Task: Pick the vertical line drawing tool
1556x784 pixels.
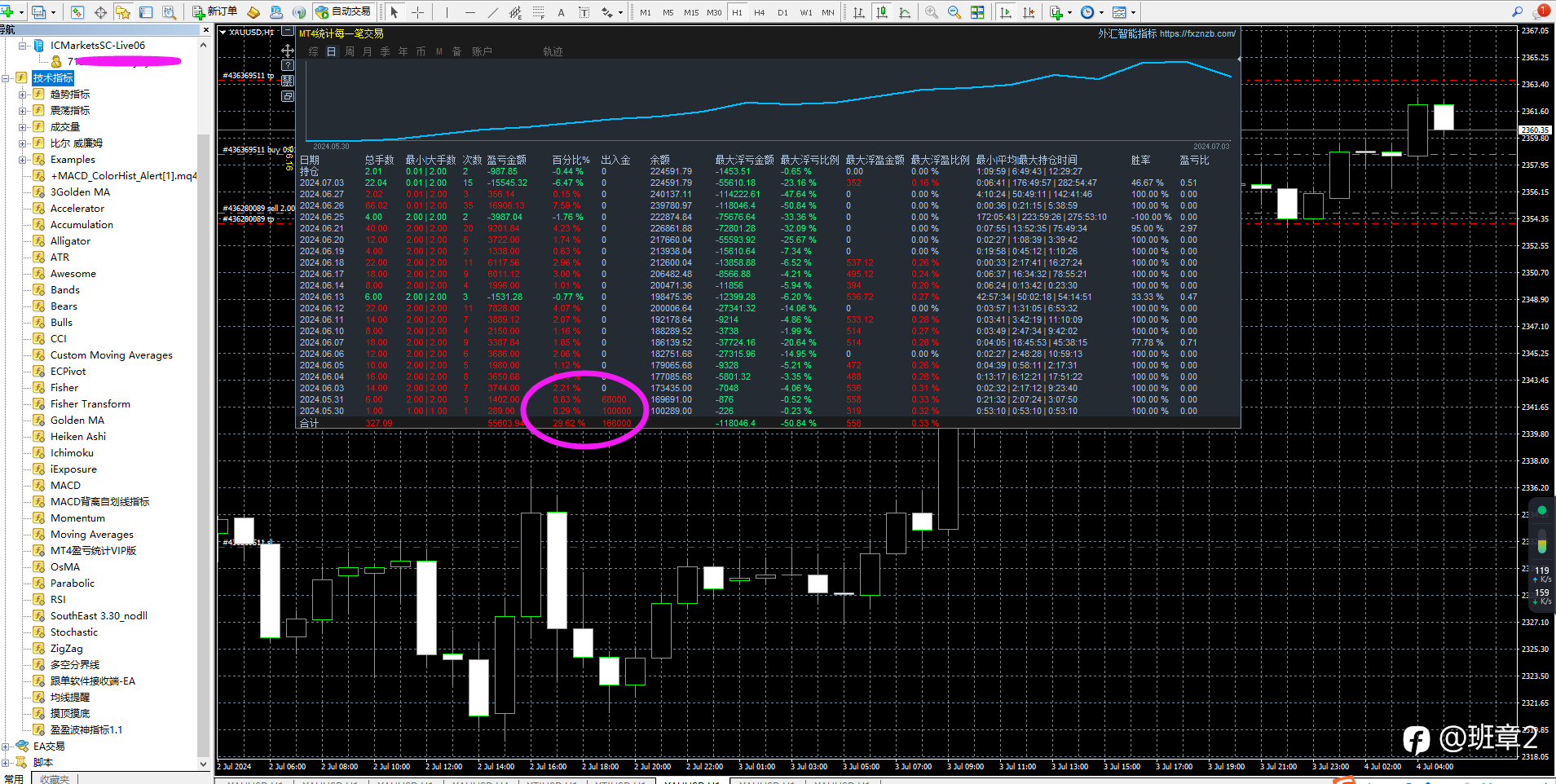Action: pos(447,12)
